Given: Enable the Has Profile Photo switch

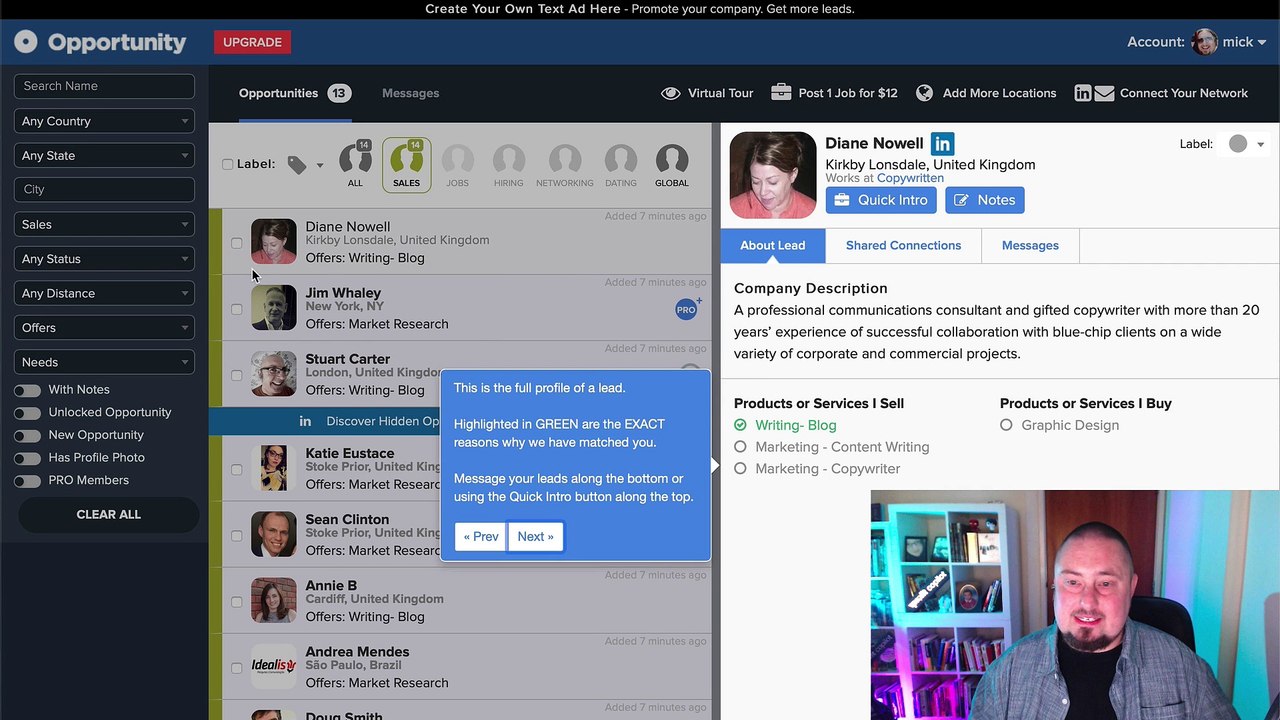Looking at the screenshot, I should coord(27,458).
